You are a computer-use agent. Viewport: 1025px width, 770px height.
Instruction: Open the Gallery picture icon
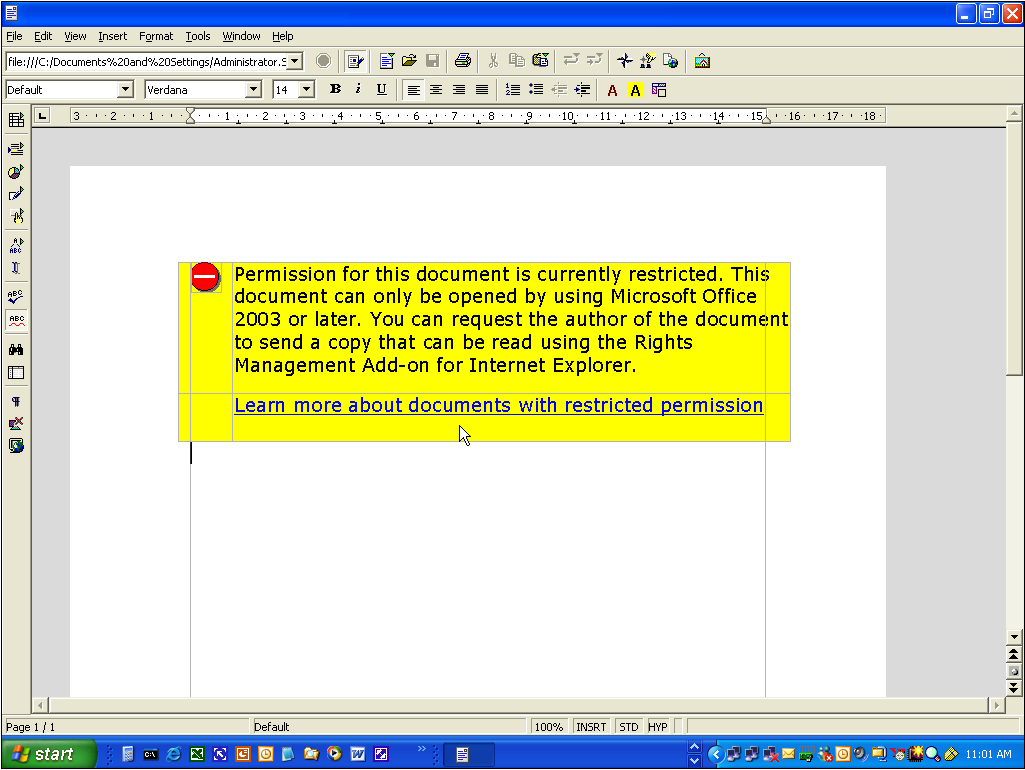[702, 61]
